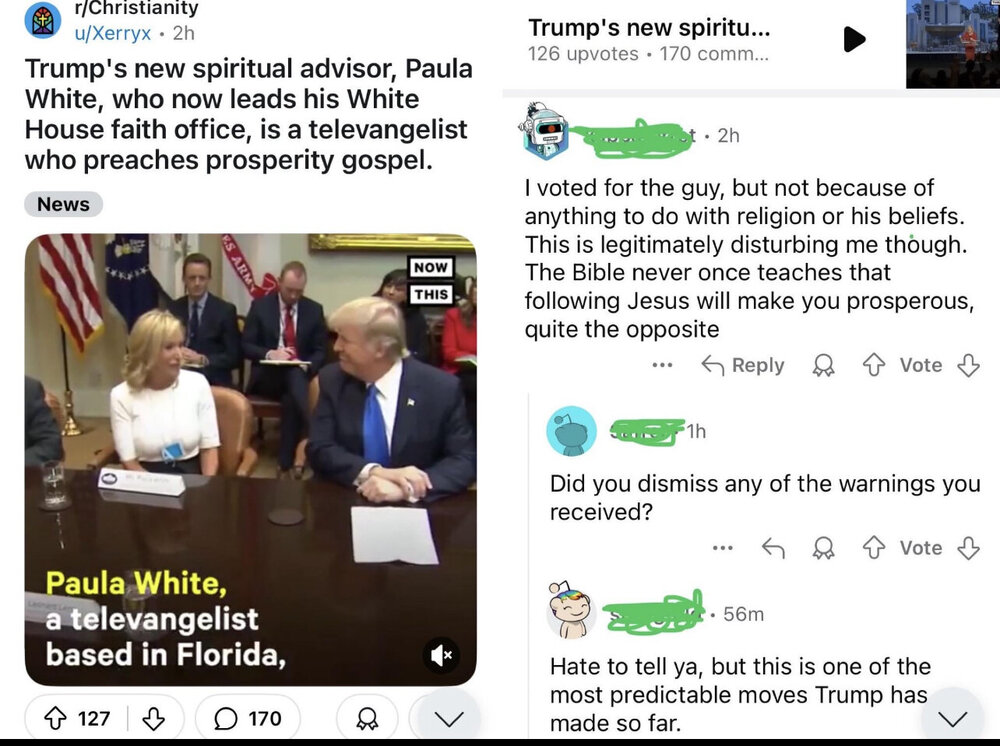Open u/Xerryx user profile

113,33
